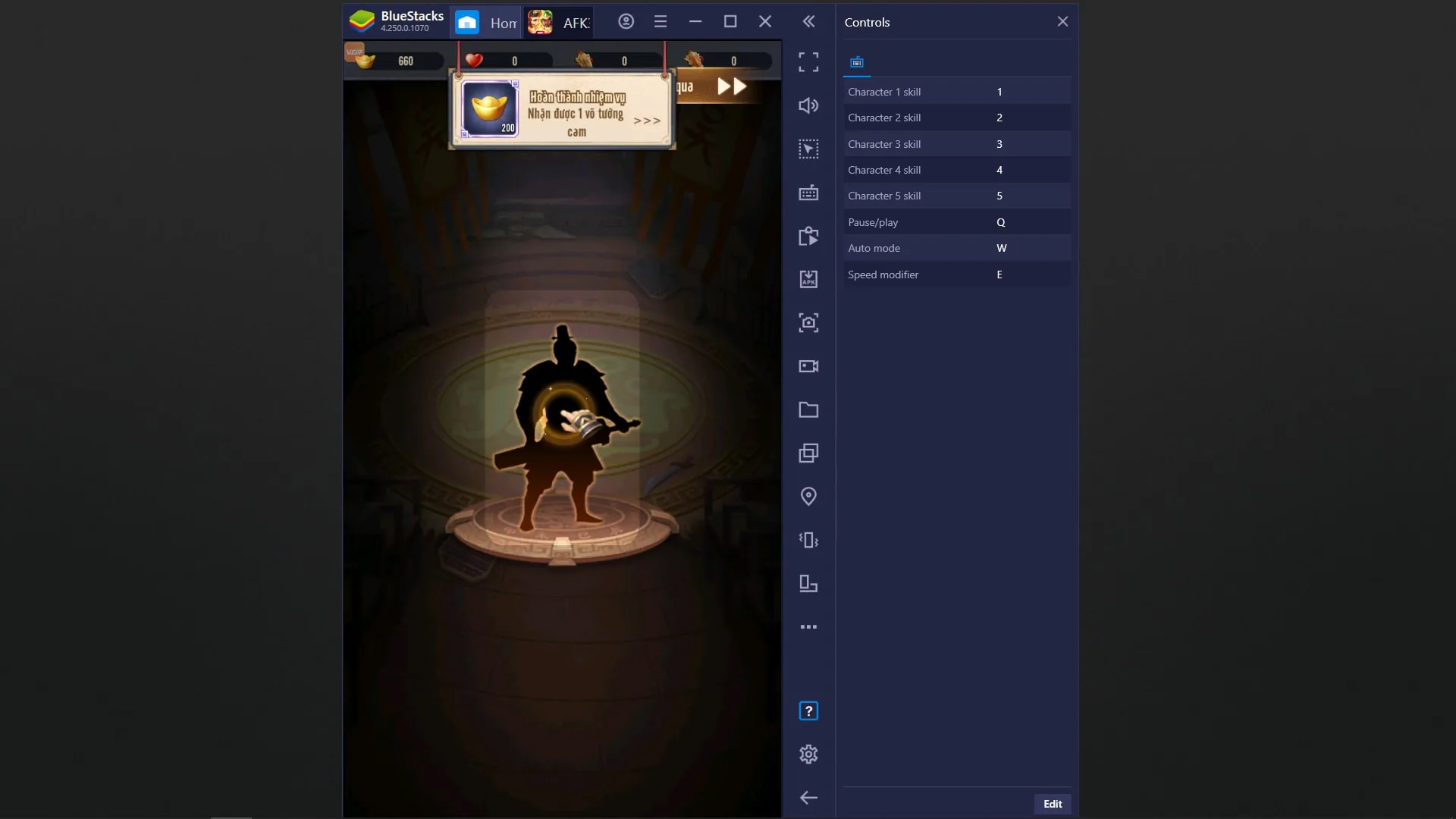Screen dimensions: 1456x819
Task: Open the media folder icon
Action: coord(808,410)
